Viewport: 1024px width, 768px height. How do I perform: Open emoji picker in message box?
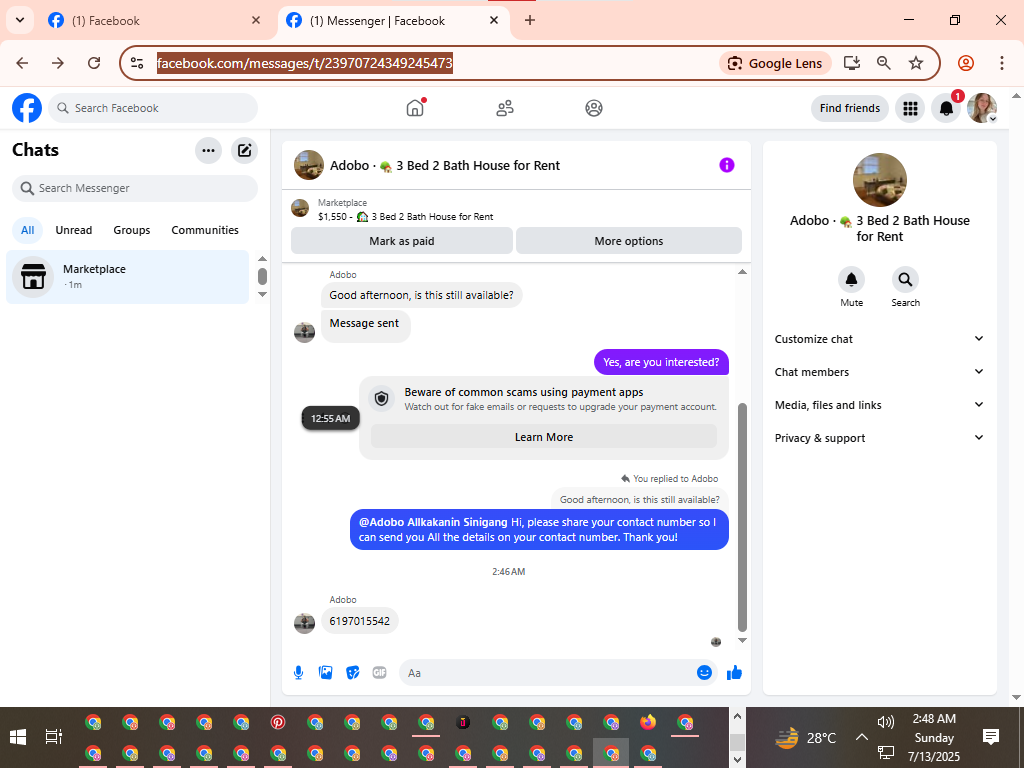704,673
